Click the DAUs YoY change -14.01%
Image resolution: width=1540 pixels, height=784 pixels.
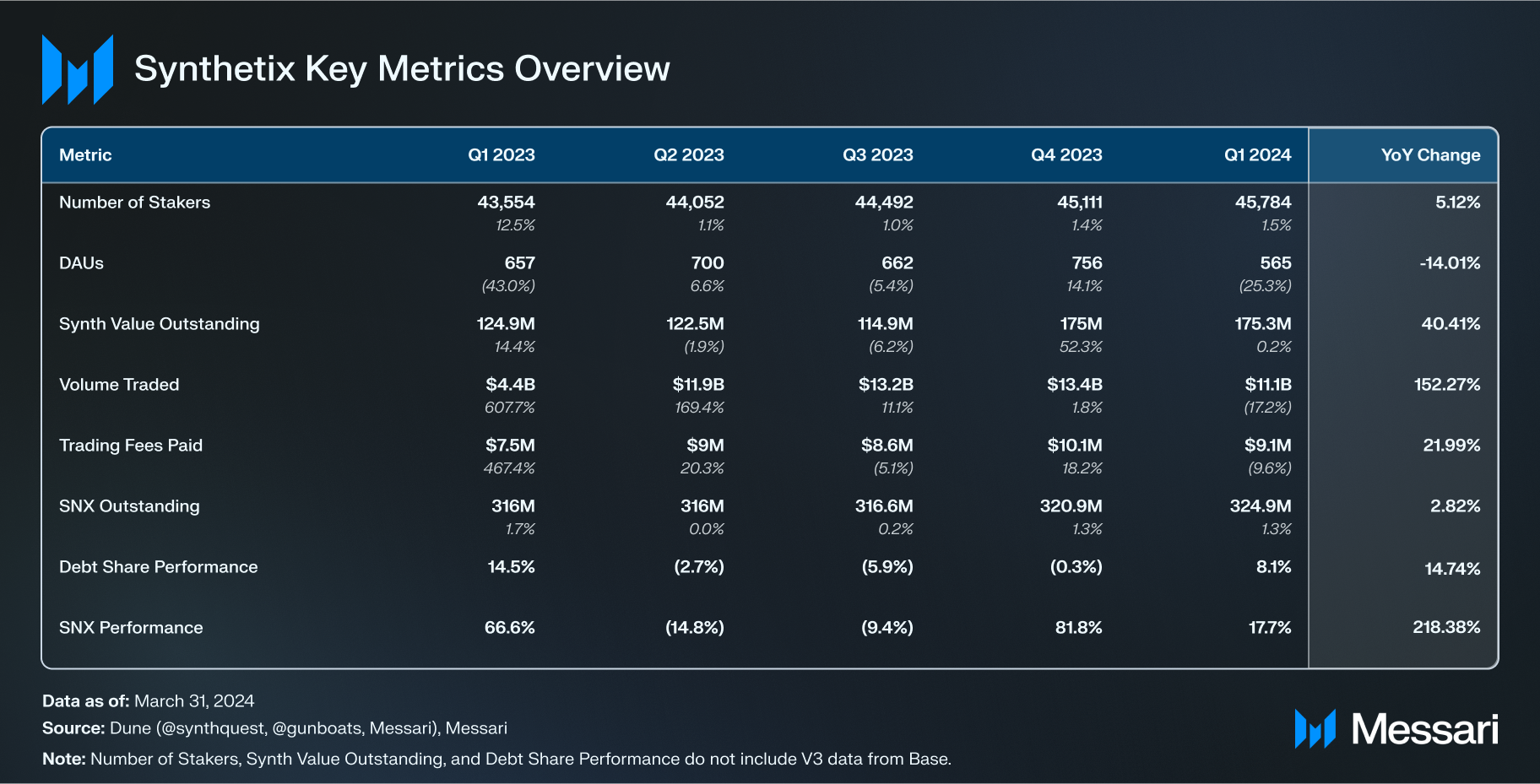click(x=1451, y=263)
